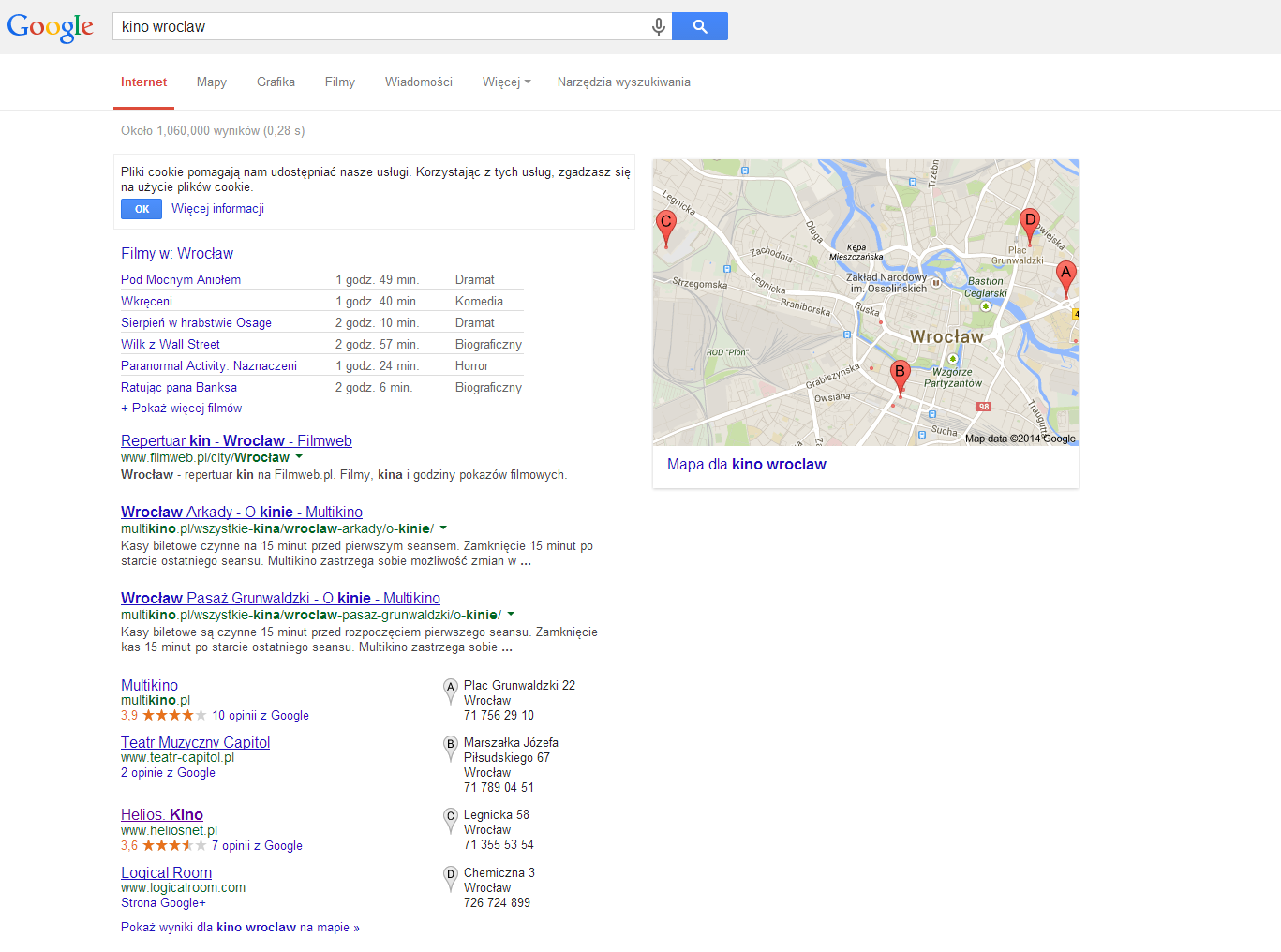This screenshot has width=1281, height=952.
Task: Open movie Sierpień w hrabstwie Osage
Action: (x=196, y=323)
